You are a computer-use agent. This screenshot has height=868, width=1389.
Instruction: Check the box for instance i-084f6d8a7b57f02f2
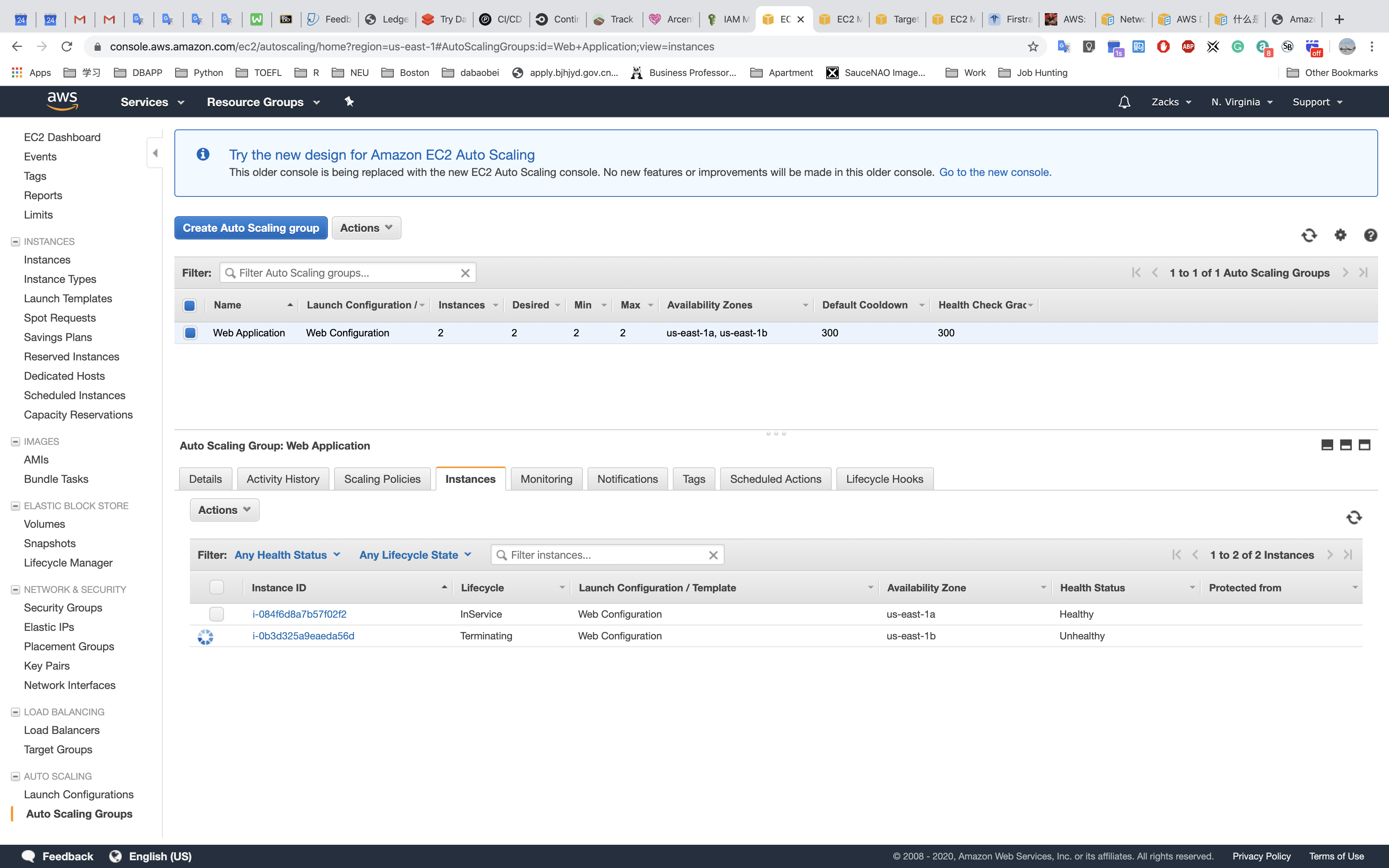point(216,614)
